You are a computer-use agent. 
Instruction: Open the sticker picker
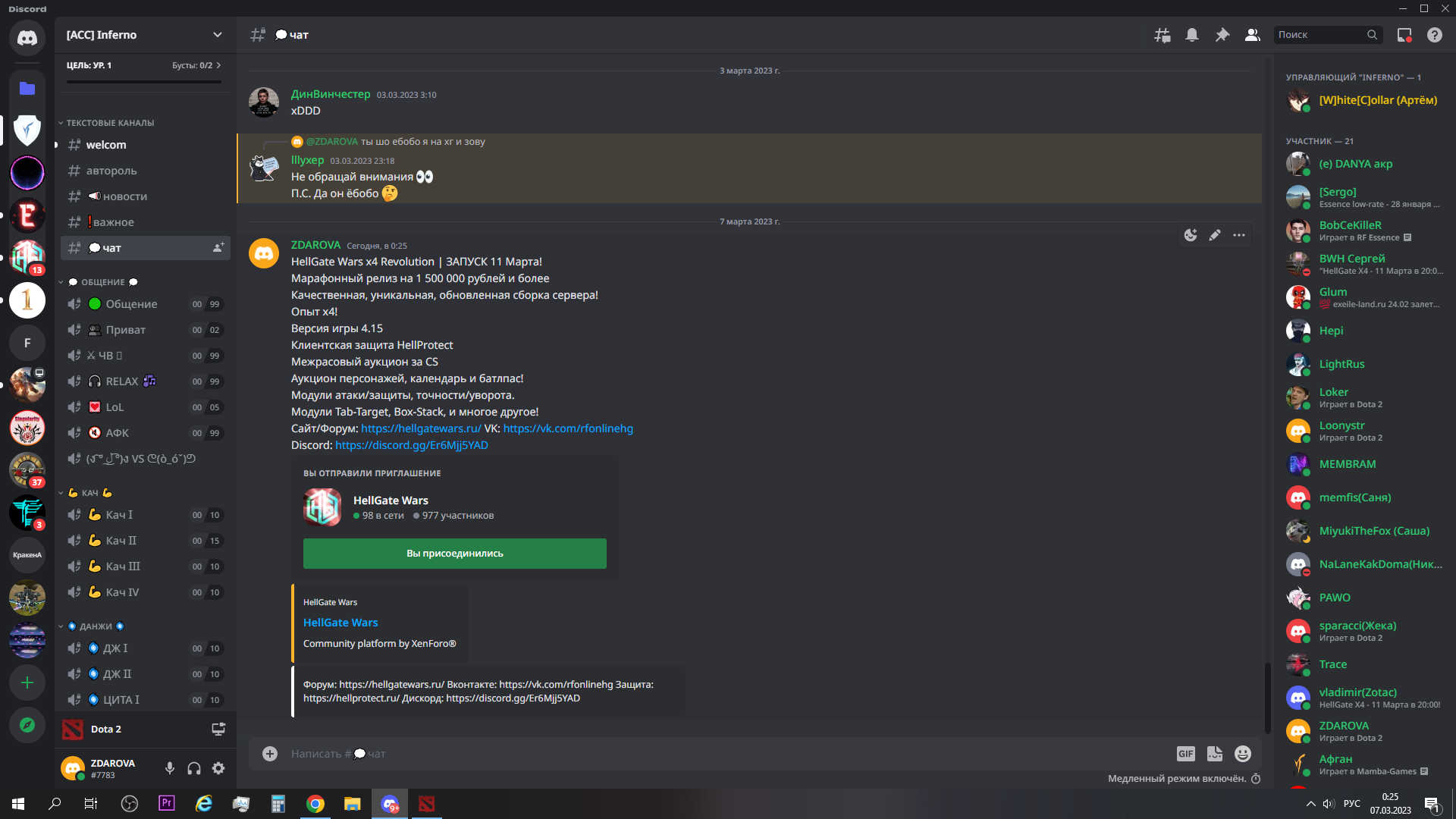pyautogui.click(x=1215, y=754)
